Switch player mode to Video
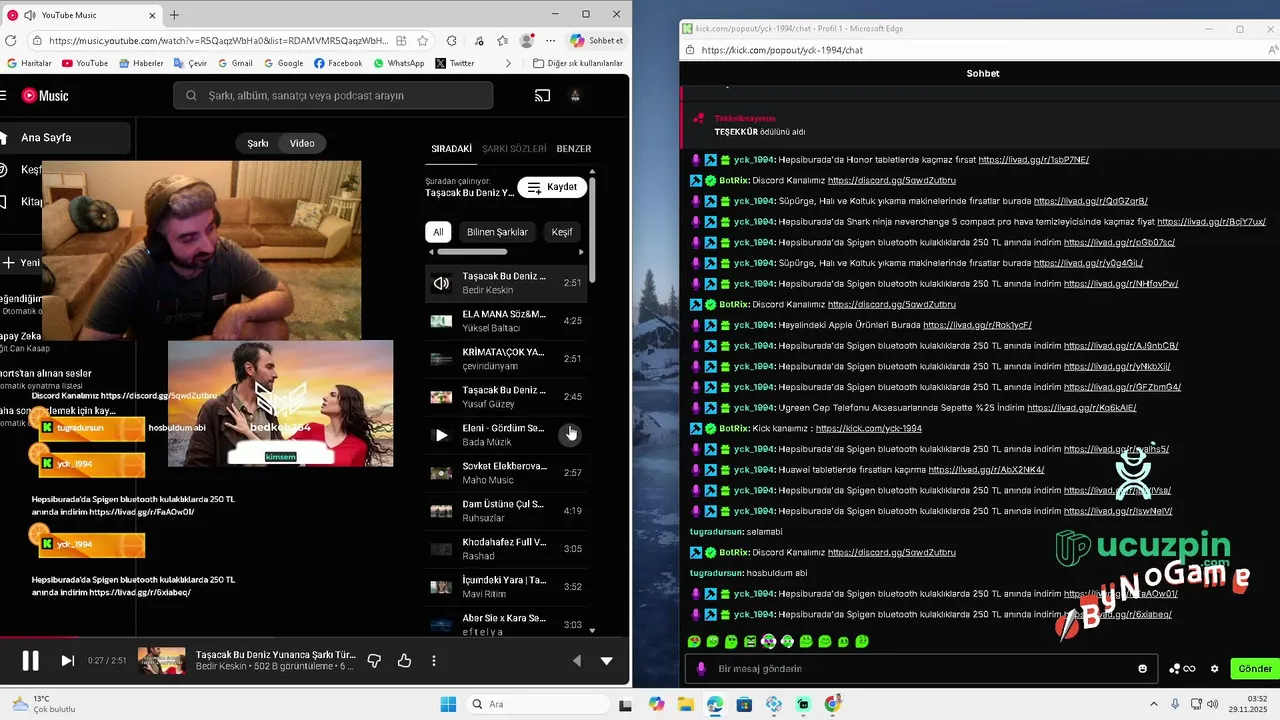The width and height of the screenshot is (1280, 720). click(x=302, y=143)
